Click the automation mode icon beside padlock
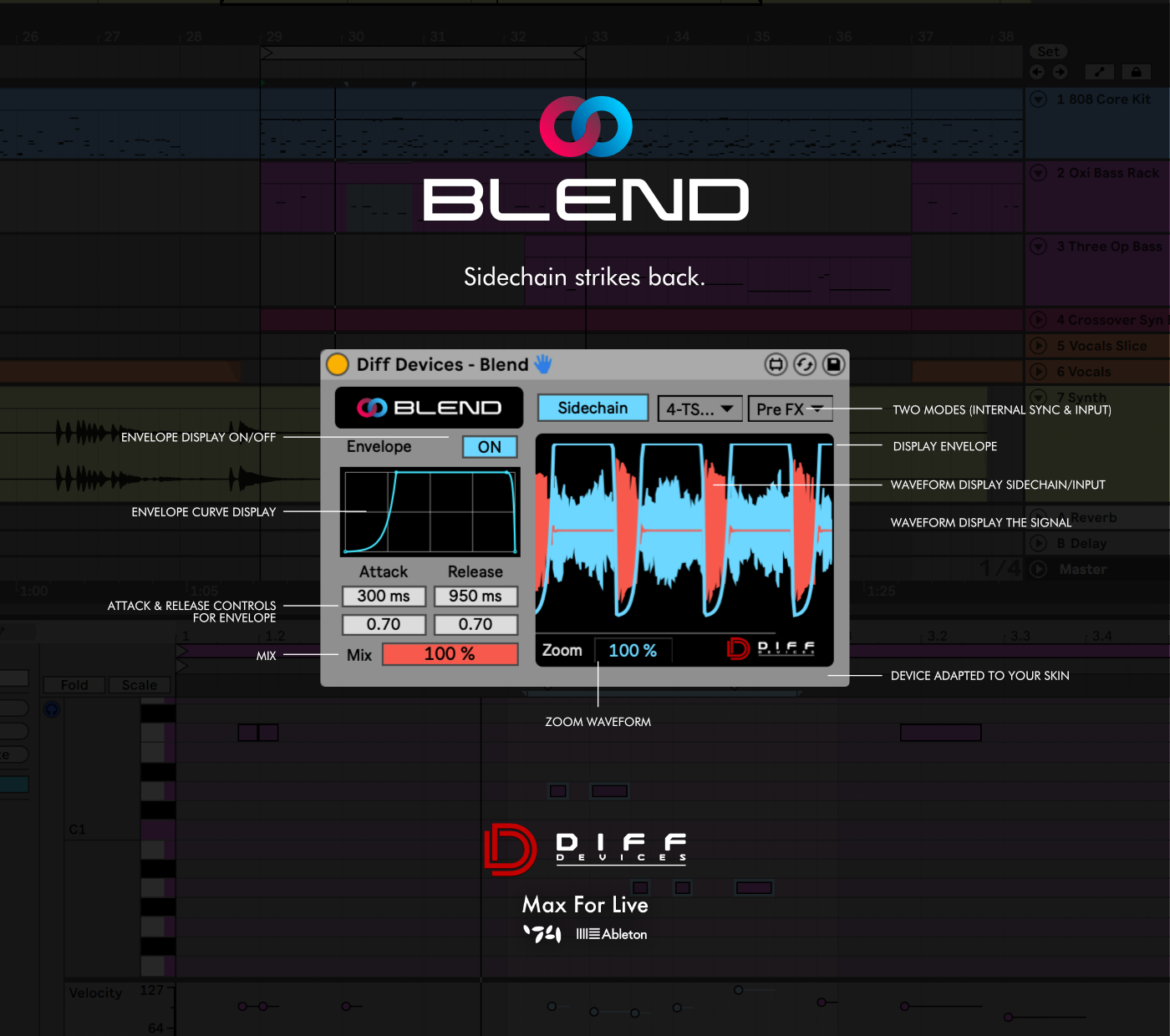Image resolution: width=1170 pixels, height=1036 pixels. tap(1099, 72)
